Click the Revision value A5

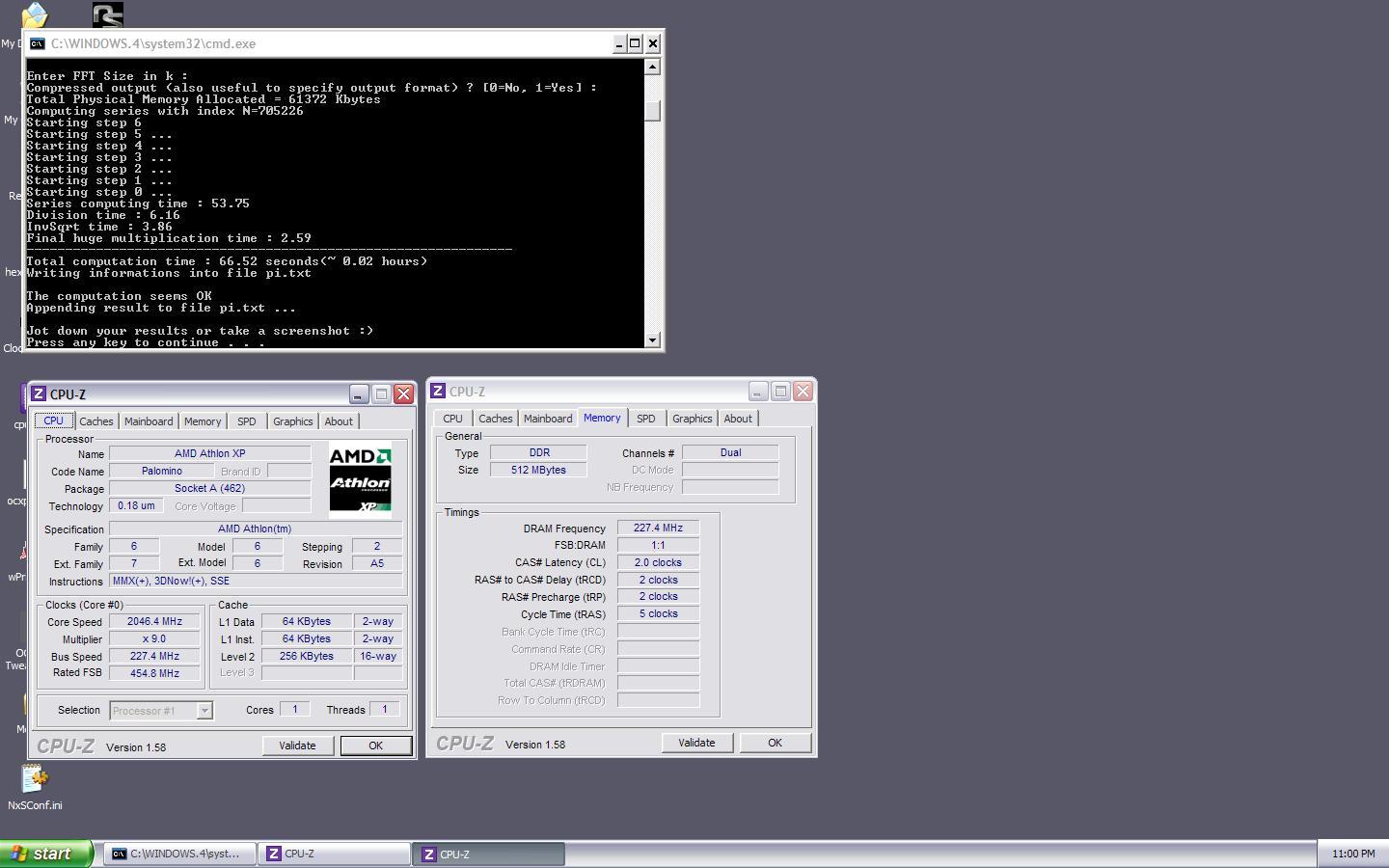[x=377, y=563]
